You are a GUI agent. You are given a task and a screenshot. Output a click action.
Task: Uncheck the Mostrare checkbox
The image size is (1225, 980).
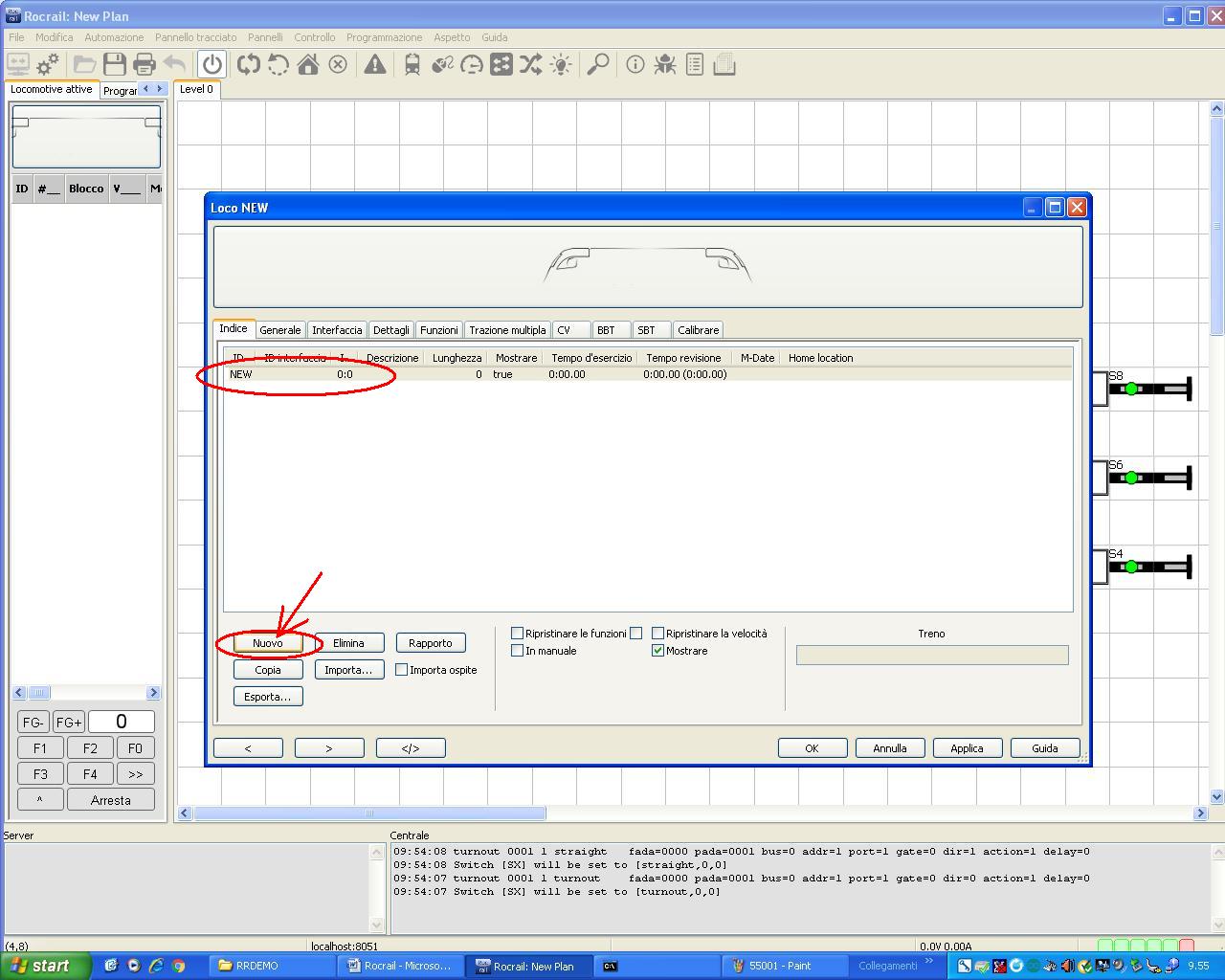(x=657, y=651)
